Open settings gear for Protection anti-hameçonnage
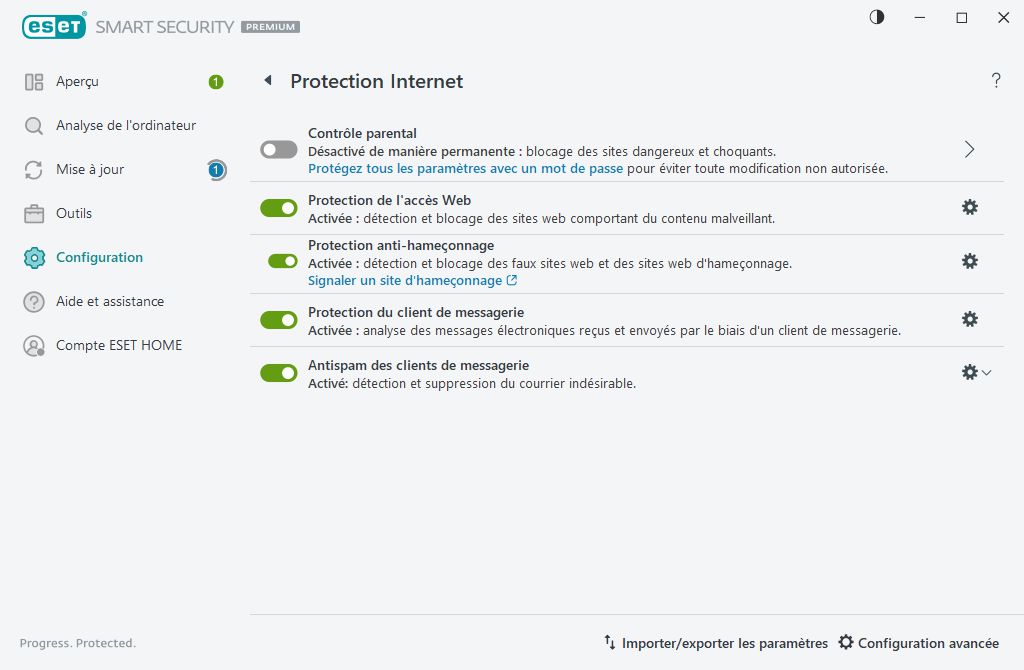1024x670 pixels. coord(969,261)
